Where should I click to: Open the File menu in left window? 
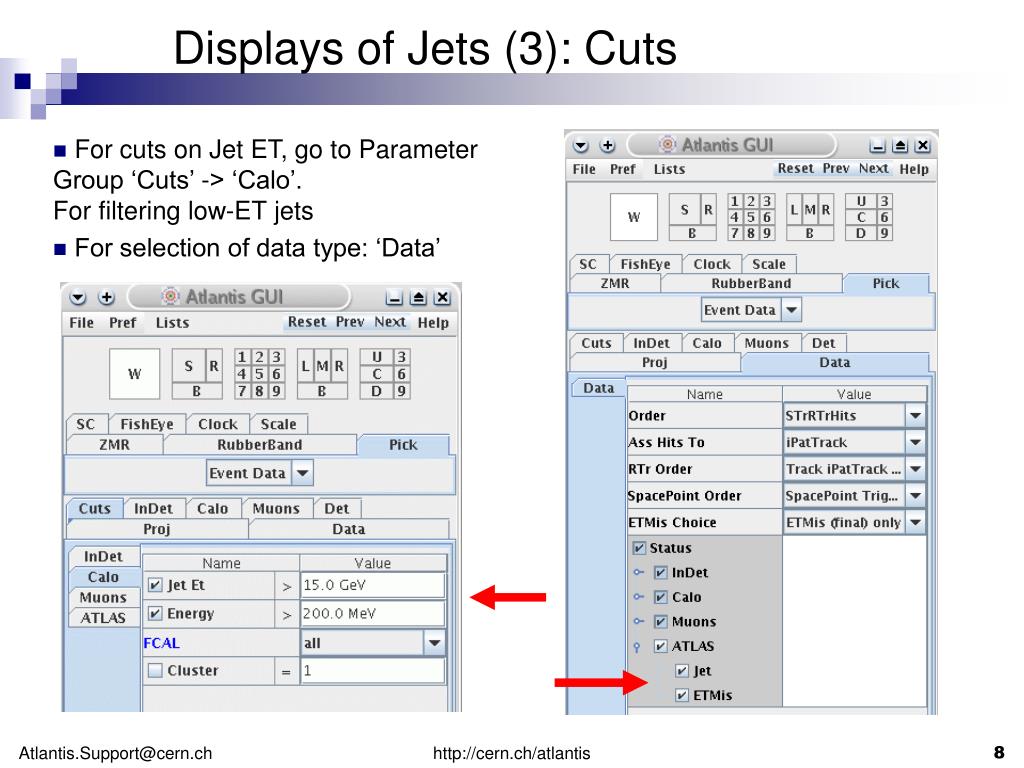82,323
